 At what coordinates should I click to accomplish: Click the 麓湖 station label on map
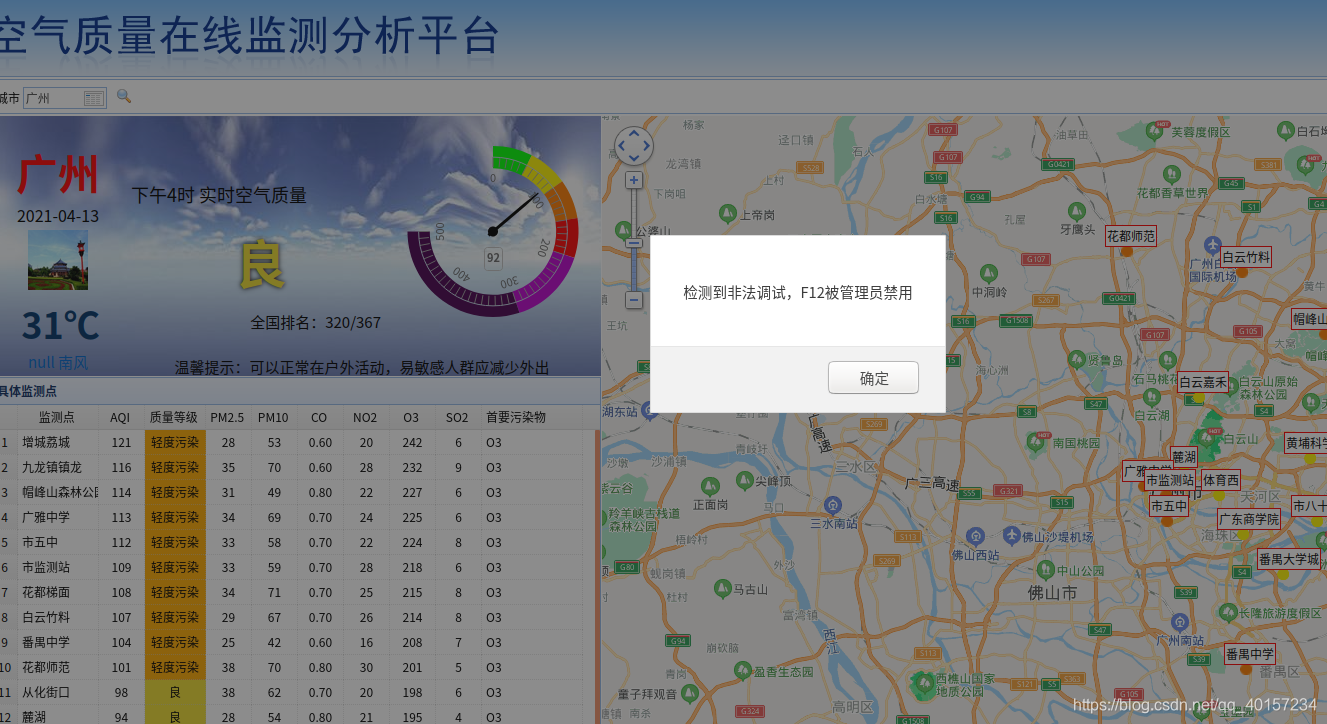(1184, 457)
